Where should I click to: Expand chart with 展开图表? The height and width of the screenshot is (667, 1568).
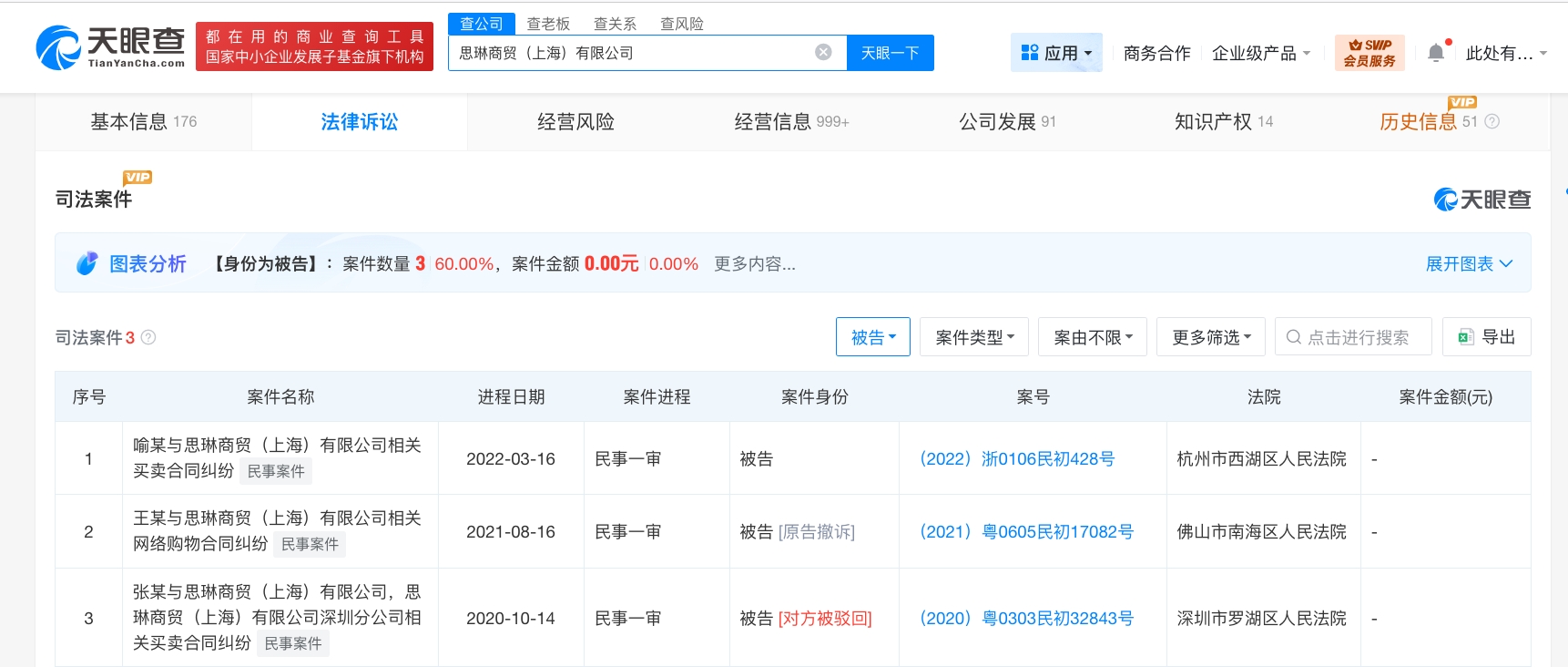1468,263
